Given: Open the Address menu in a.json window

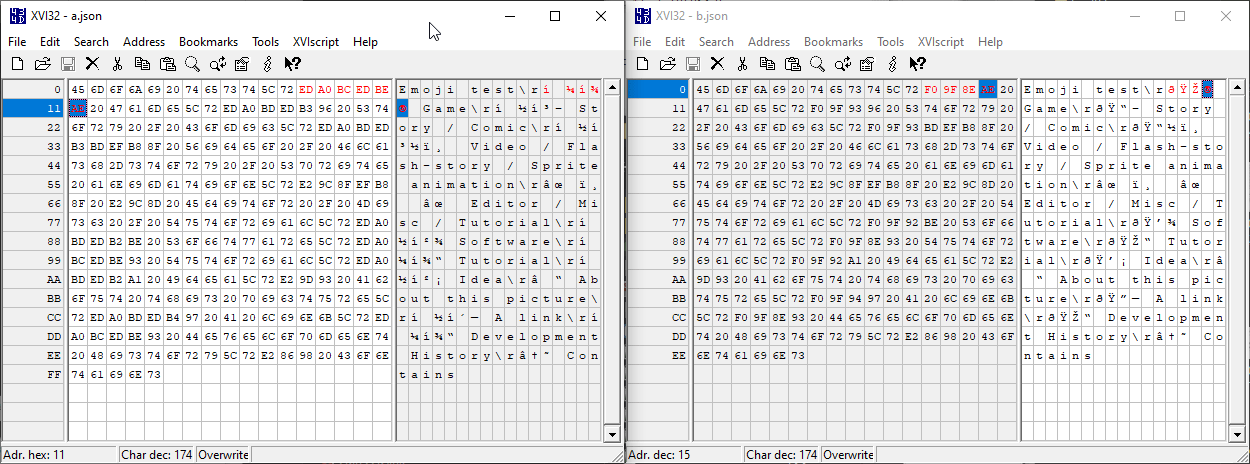Looking at the screenshot, I should 144,42.
